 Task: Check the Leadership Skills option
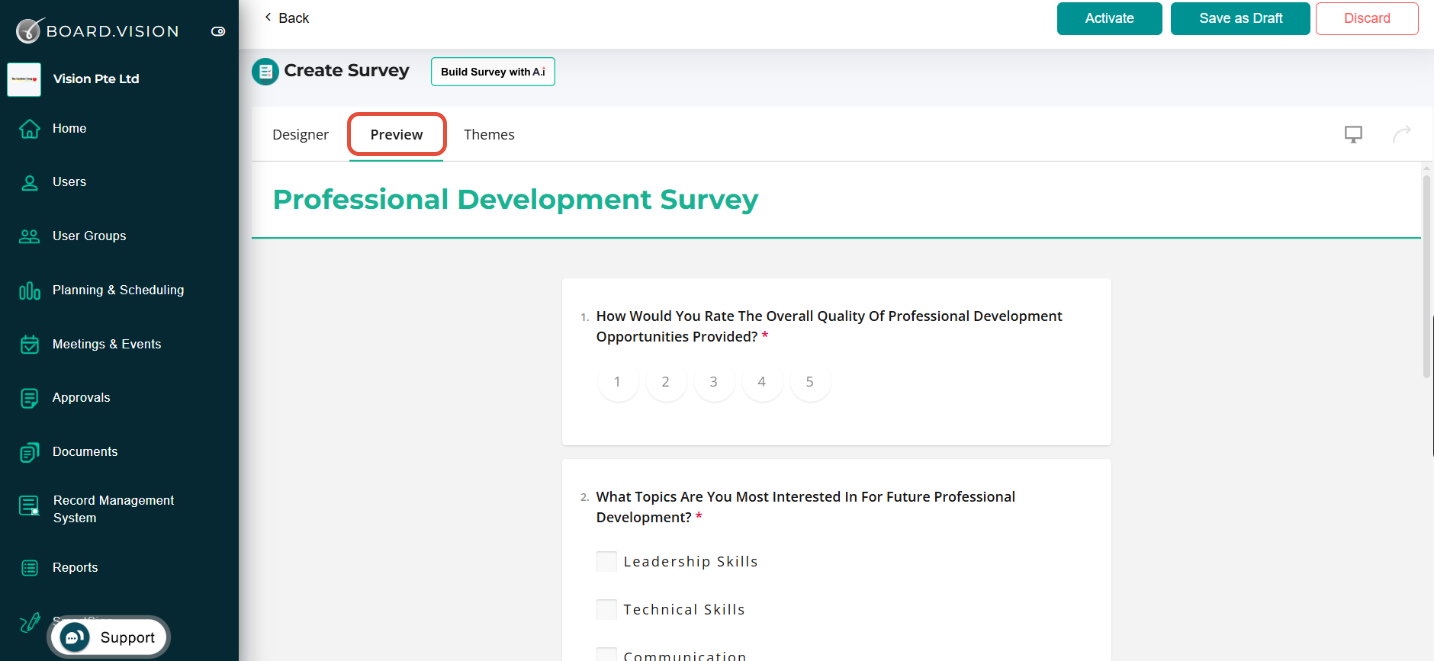point(606,562)
